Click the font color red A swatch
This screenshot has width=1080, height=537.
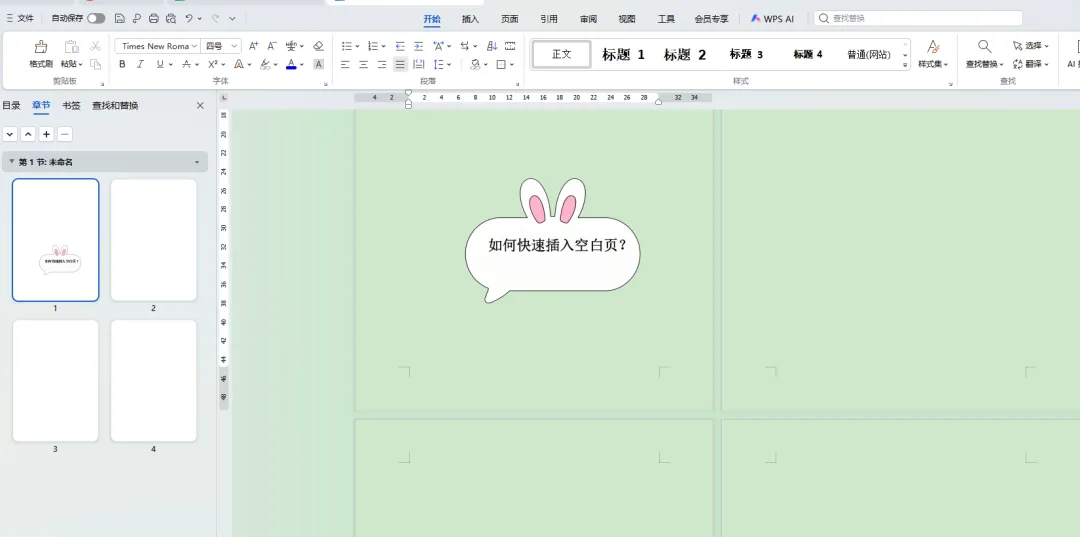[290, 64]
